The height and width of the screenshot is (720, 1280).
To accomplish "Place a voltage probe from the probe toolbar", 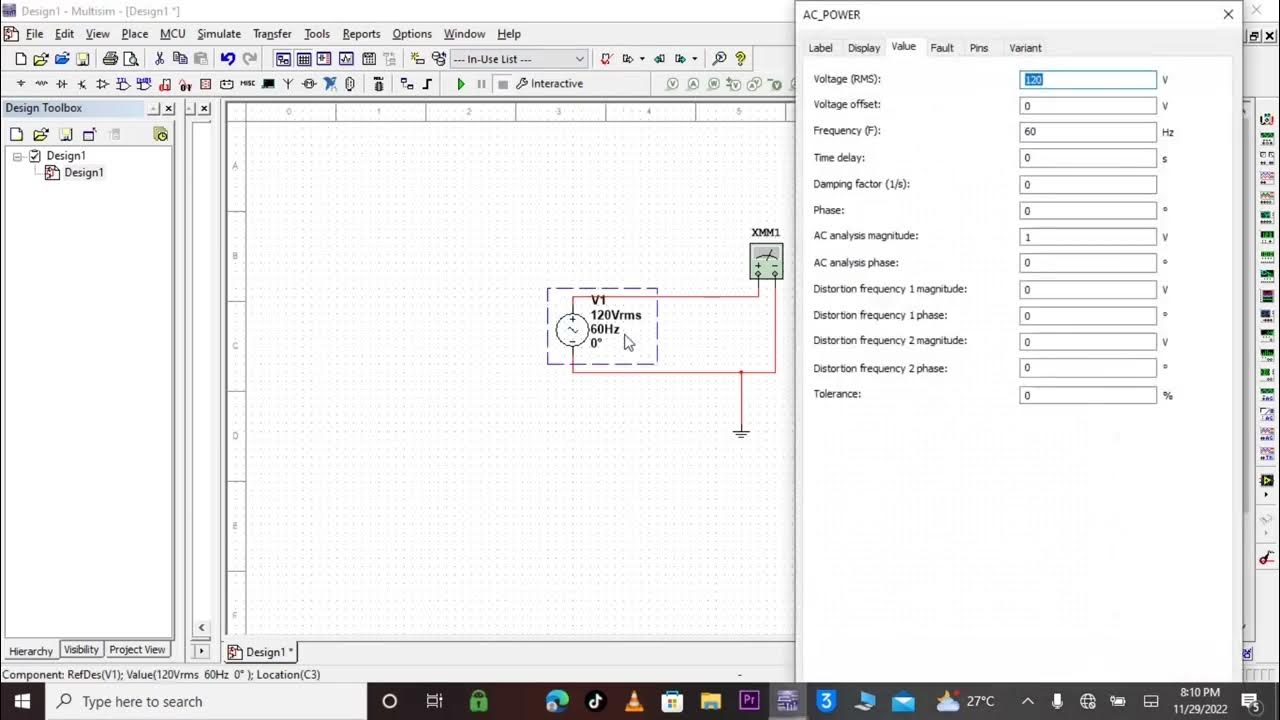I will coord(673,84).
